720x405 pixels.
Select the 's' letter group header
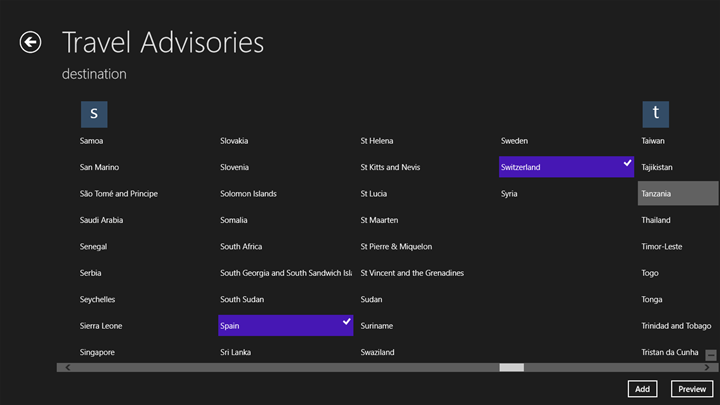(93, 113)
